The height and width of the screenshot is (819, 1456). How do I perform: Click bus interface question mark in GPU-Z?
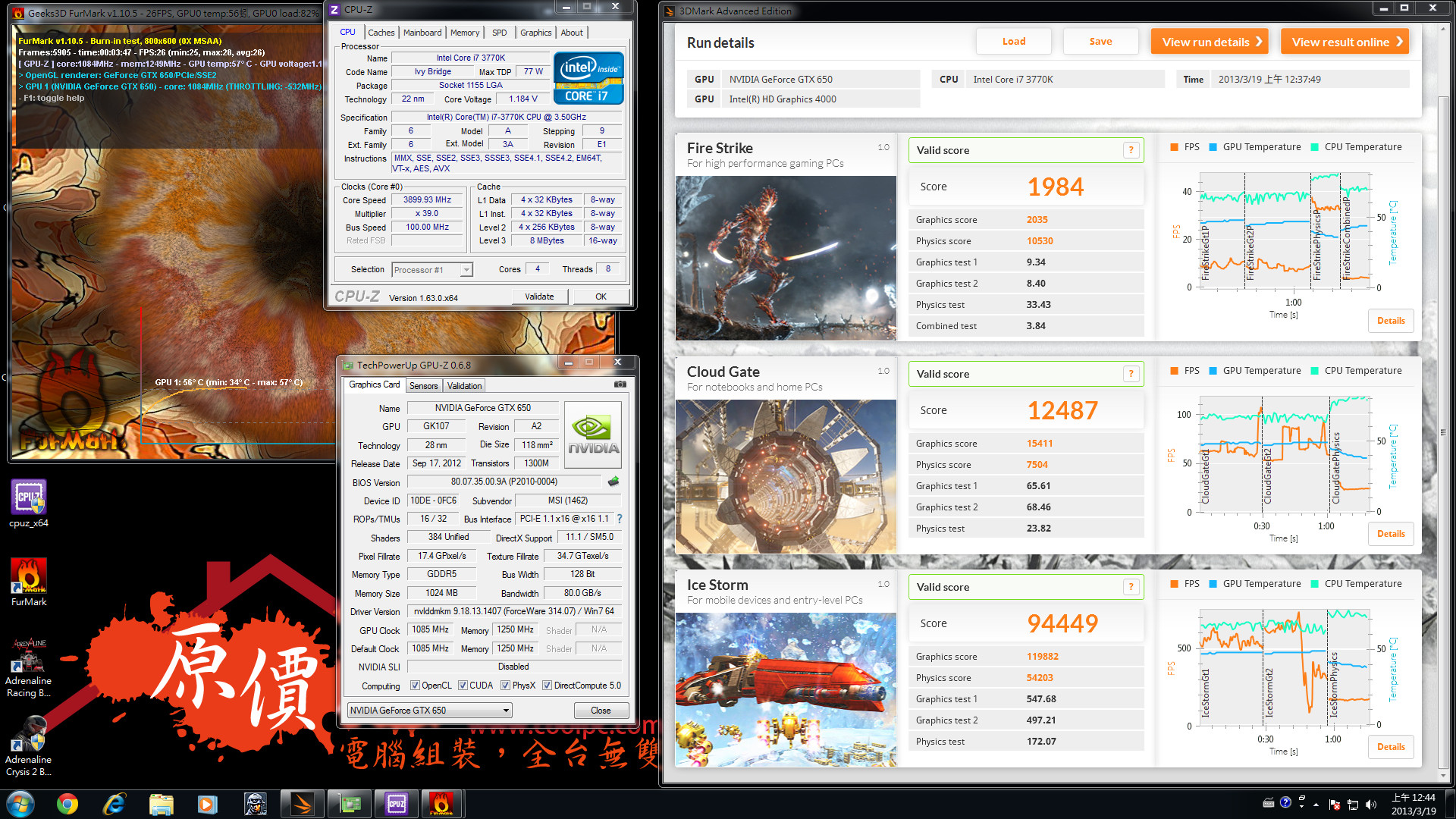pyautogui.click(x=620, y=519)
